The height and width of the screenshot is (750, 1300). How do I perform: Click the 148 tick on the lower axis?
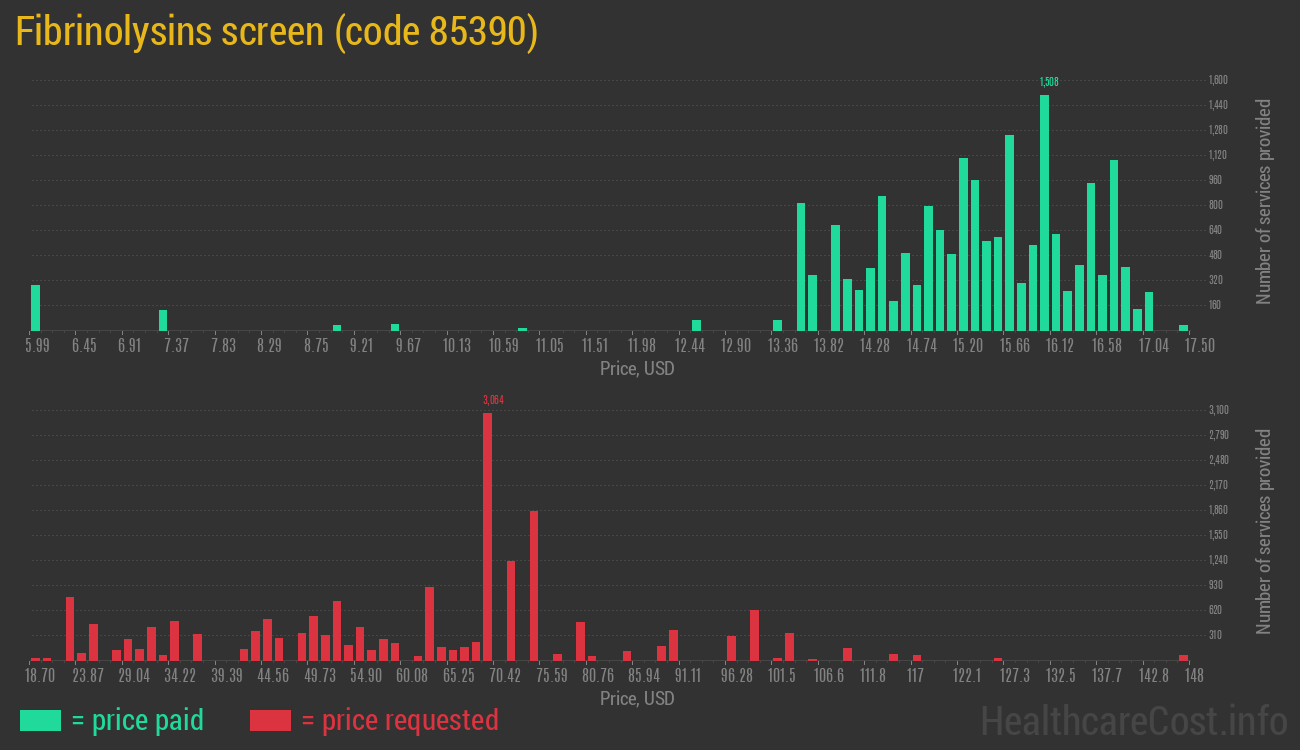click(1193, 675)
